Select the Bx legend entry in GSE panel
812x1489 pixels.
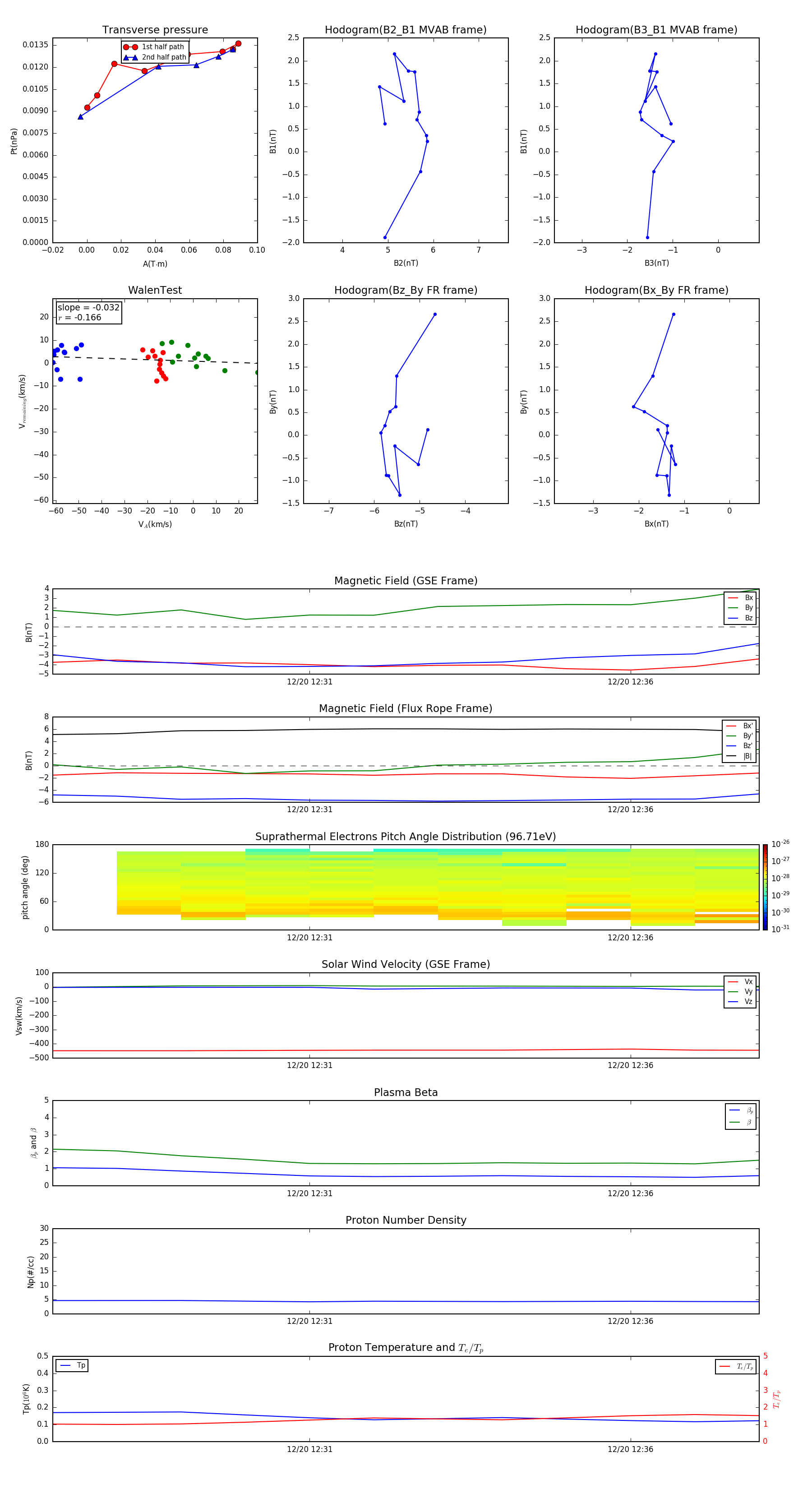tap(740, 598)
